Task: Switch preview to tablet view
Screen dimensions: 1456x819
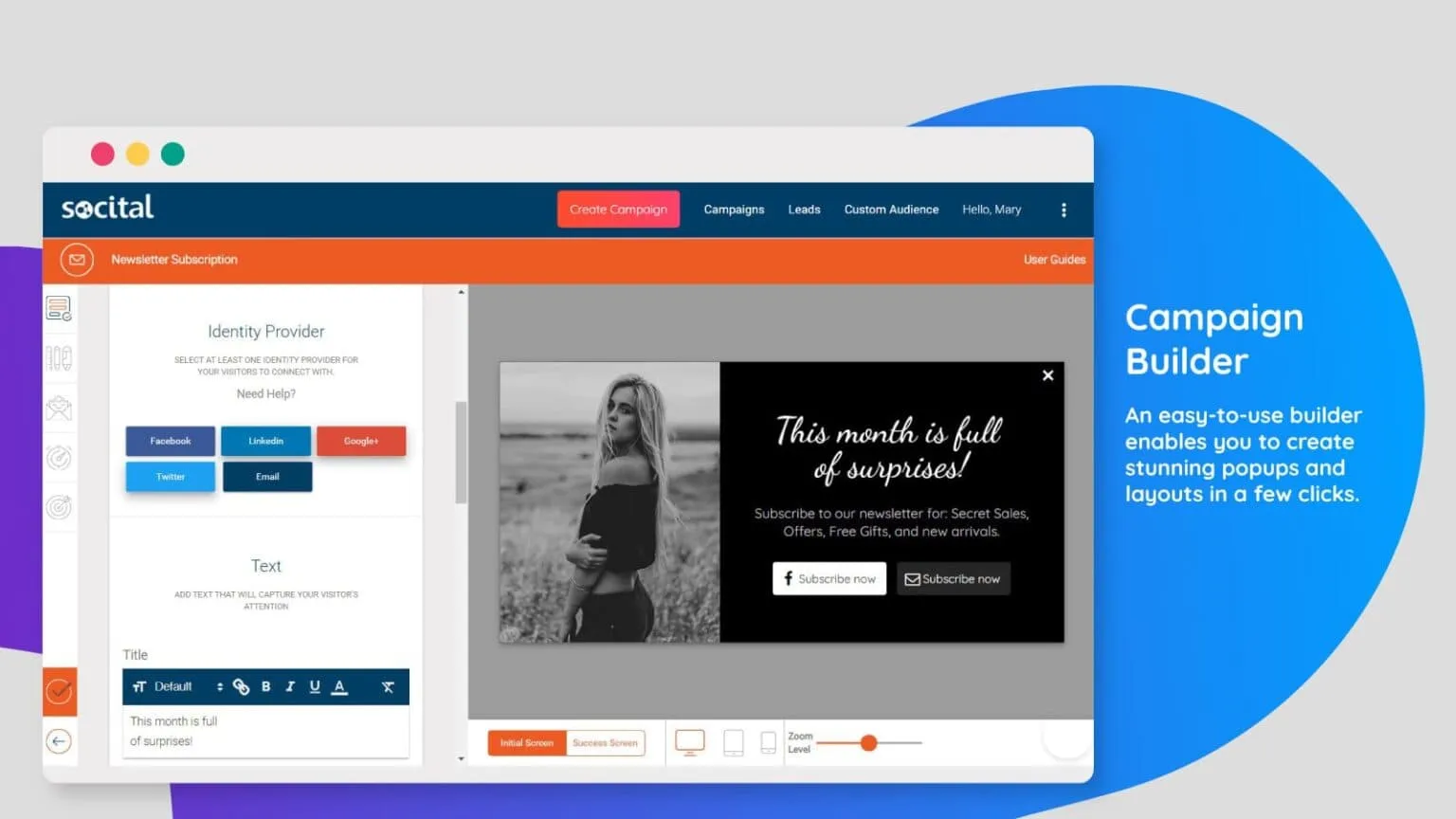Action: 734,742
